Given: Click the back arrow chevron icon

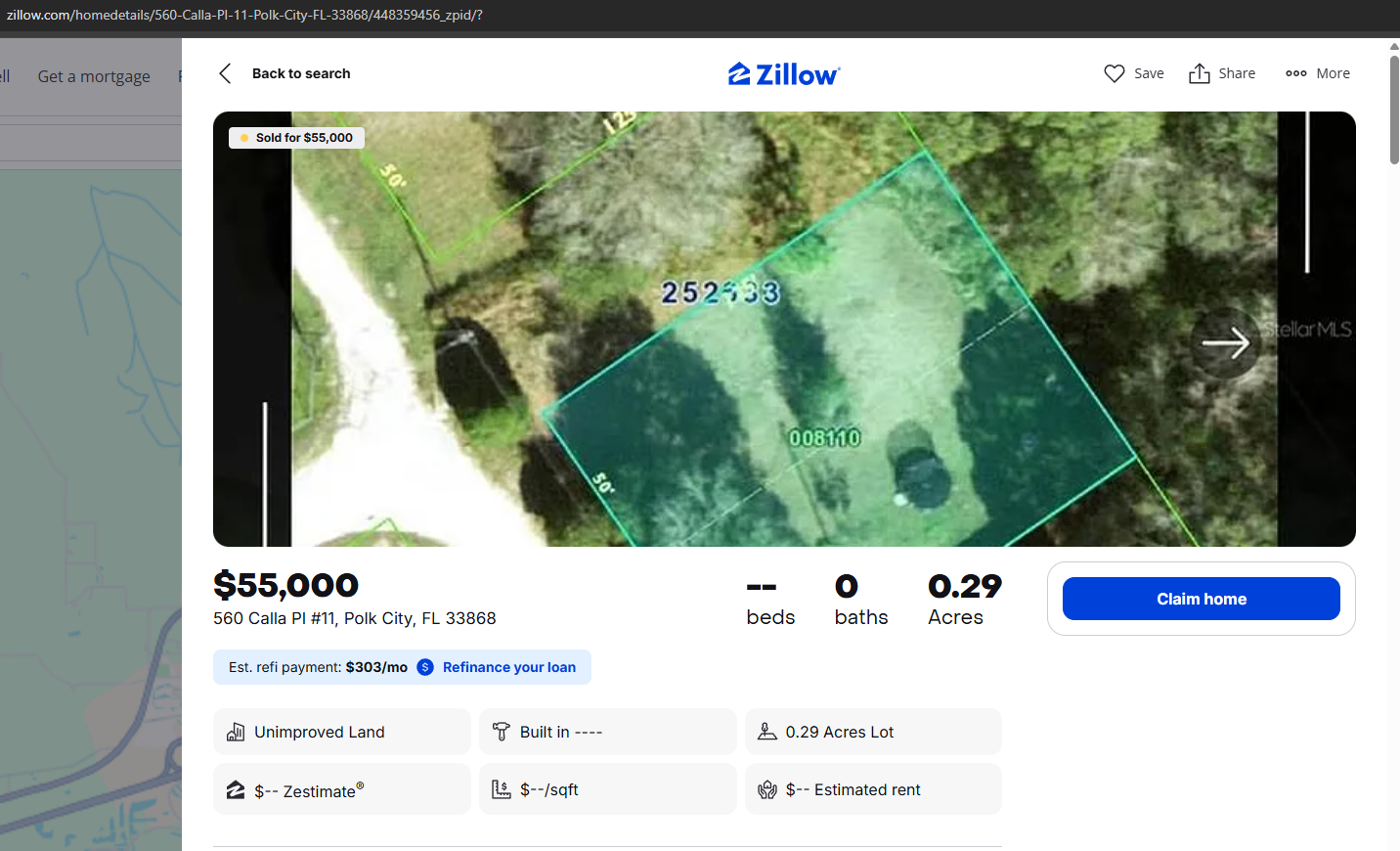Looking at the screenshot, I should [226, 73].
